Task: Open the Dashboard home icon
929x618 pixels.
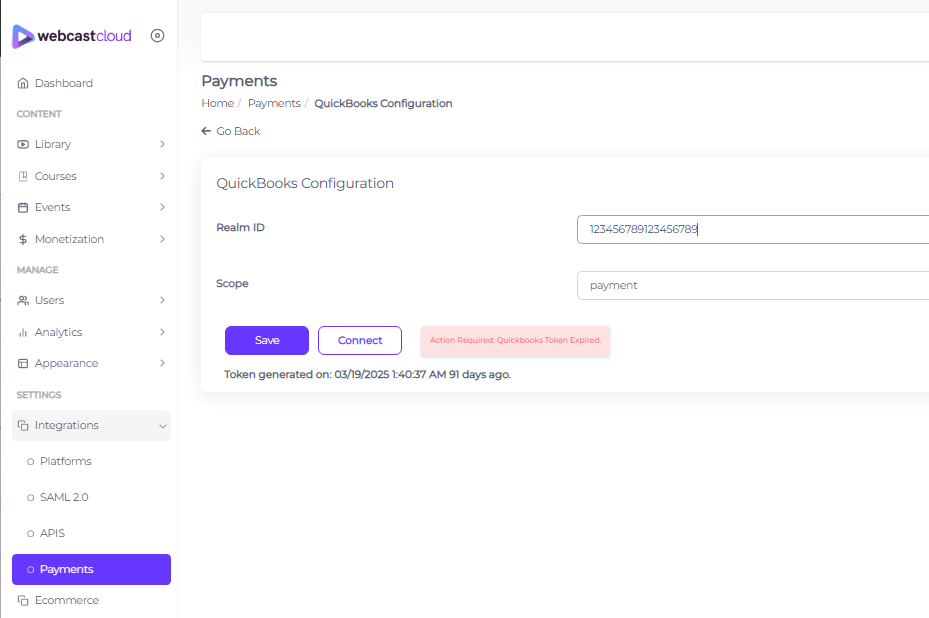Action: [x=22, y=83]
